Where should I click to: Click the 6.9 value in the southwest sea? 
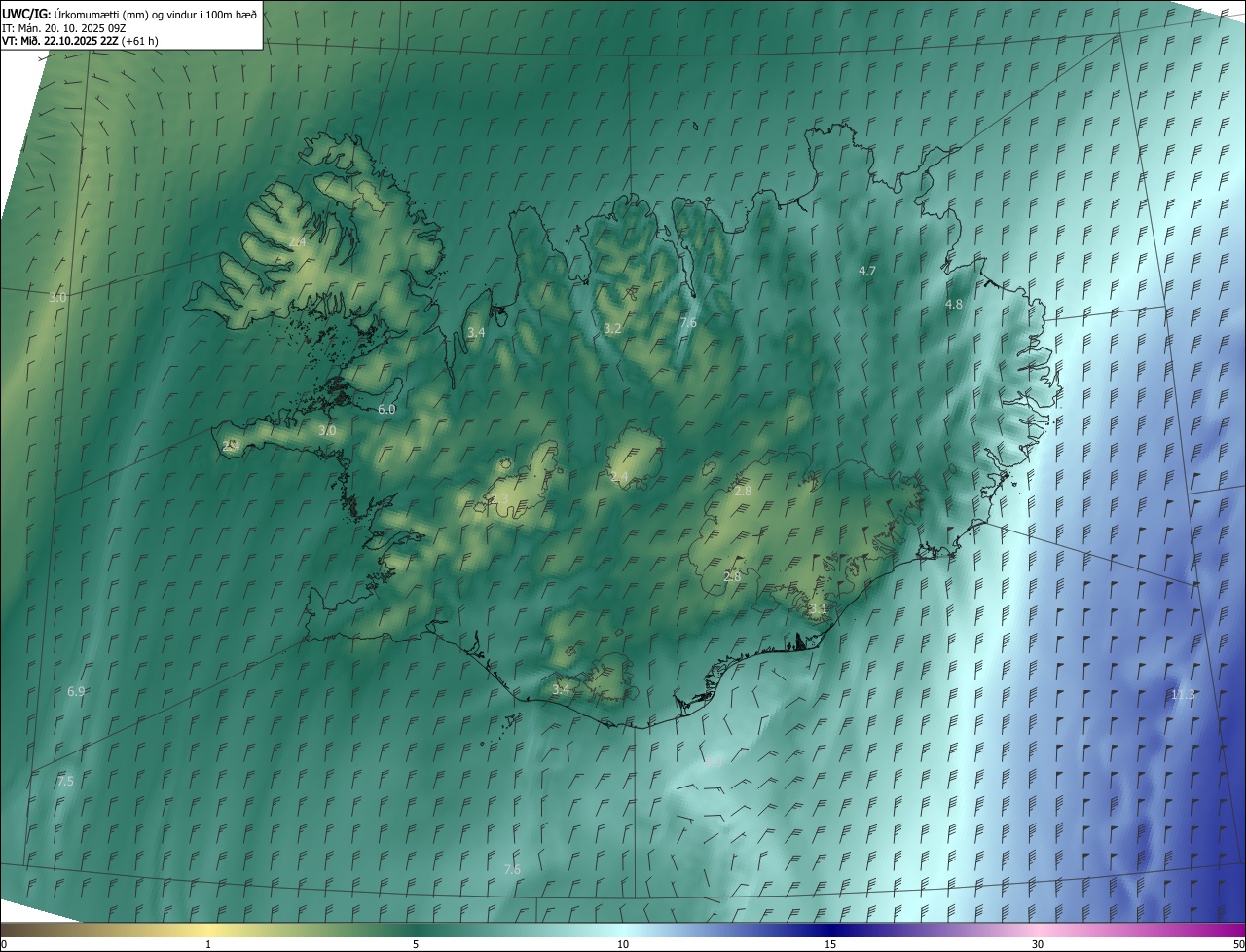[76, 691]
